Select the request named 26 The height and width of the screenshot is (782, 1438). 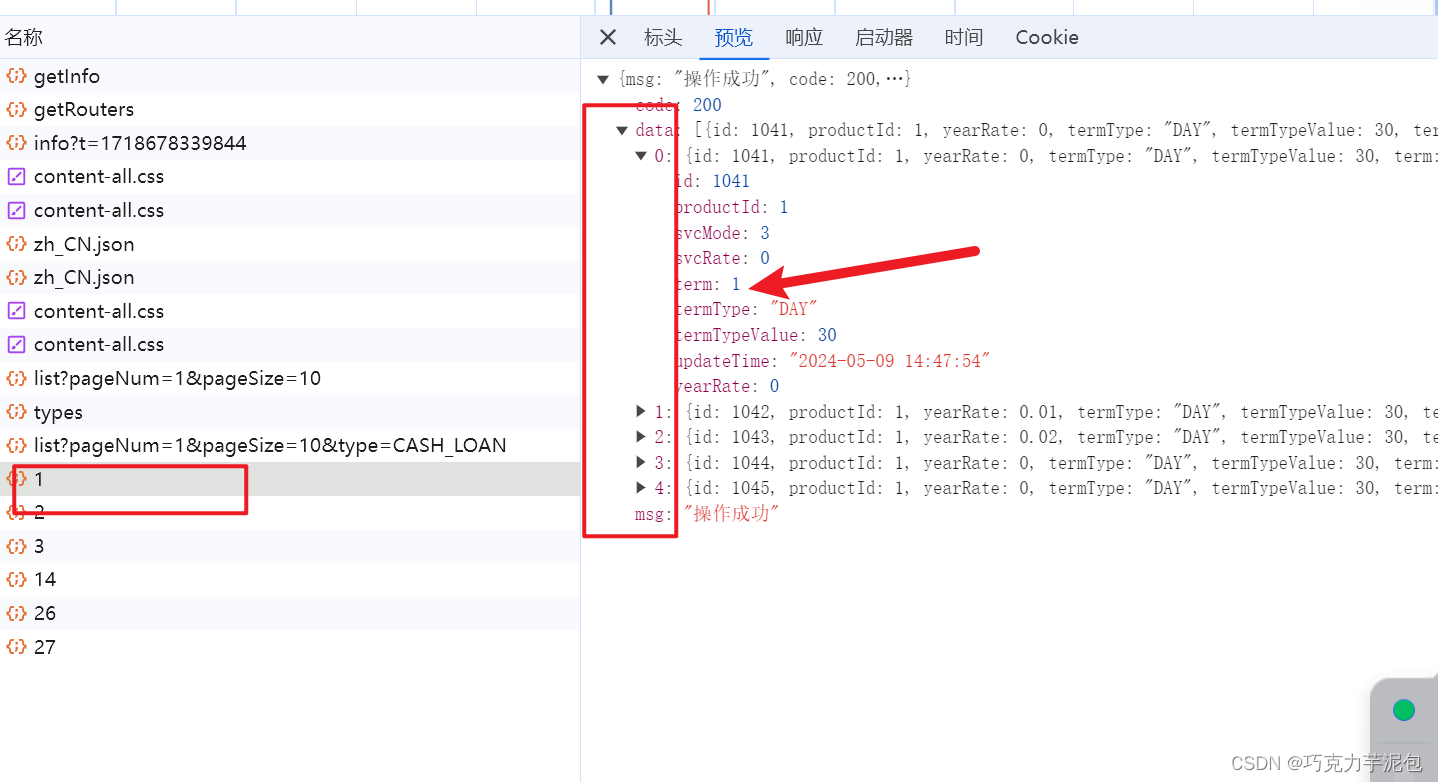click(290, 613)
